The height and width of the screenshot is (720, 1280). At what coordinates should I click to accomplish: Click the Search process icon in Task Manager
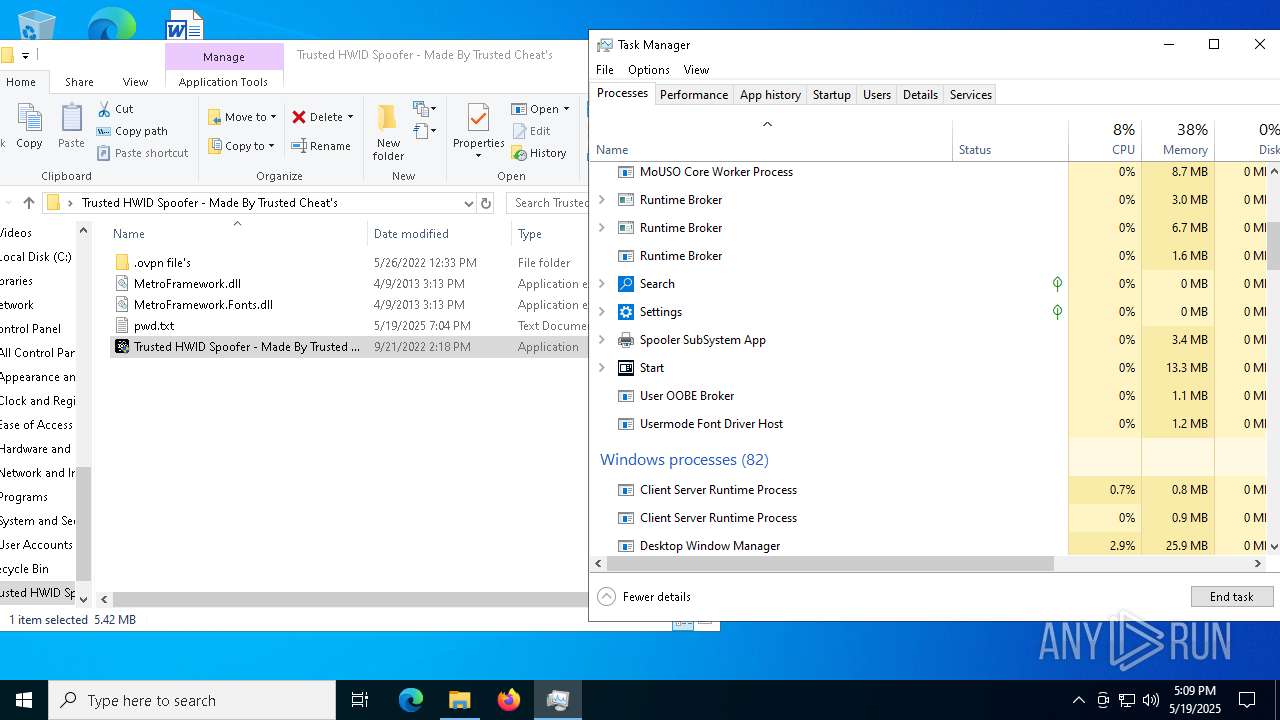(626, 284)
